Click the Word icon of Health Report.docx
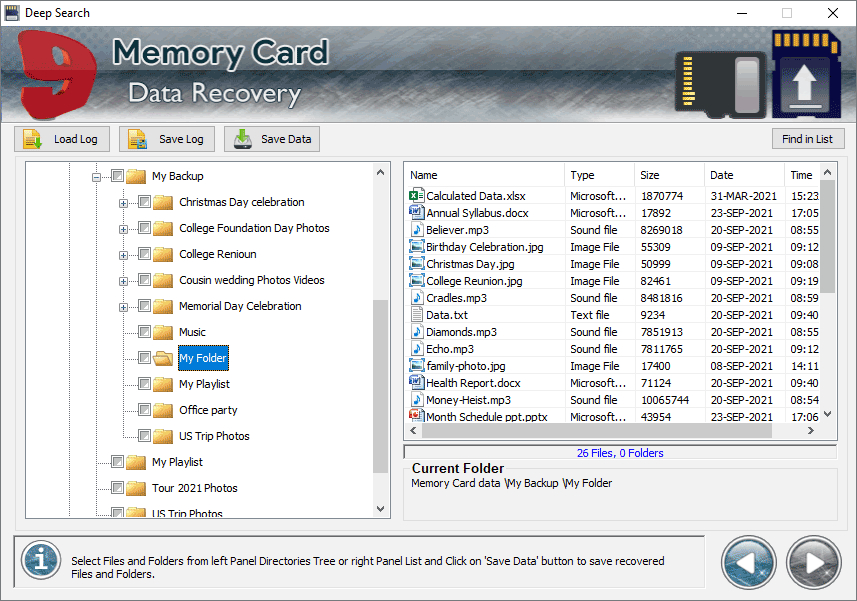The height and width of the screenshot is (601, 857). (x=416, y=382)
